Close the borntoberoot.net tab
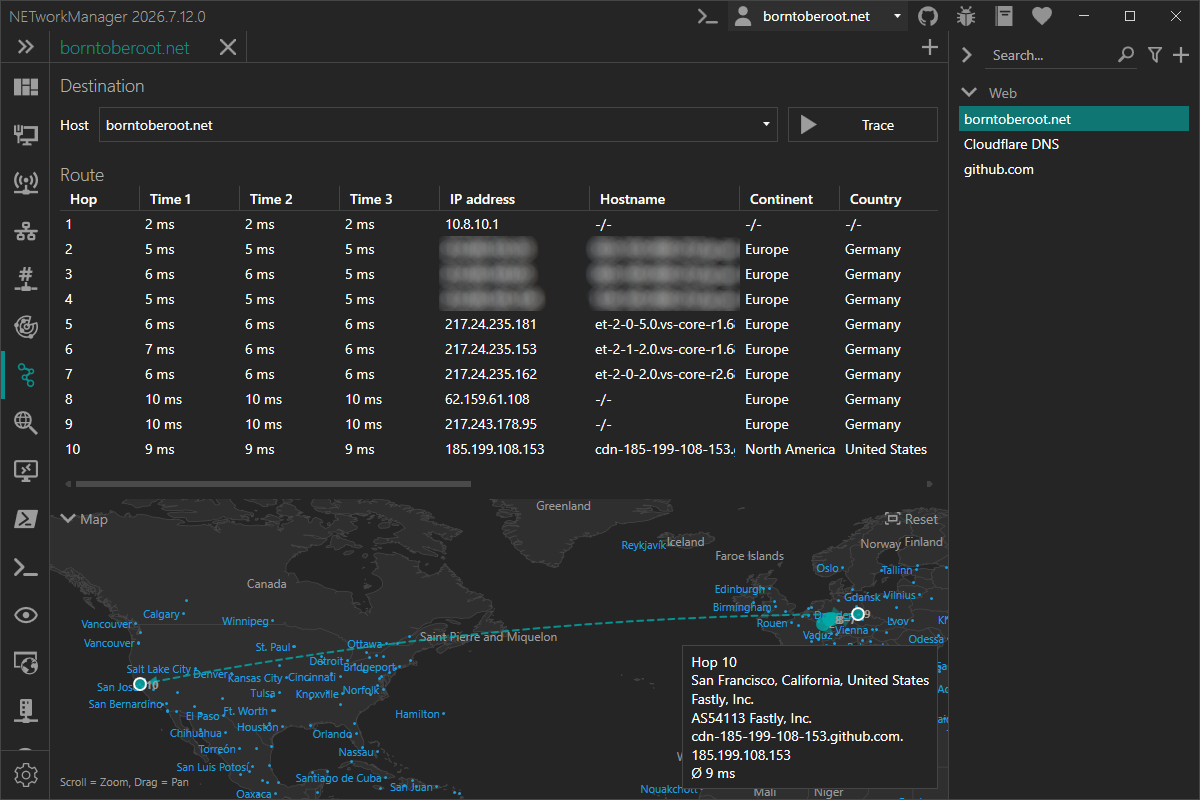 tap(228, 47)
